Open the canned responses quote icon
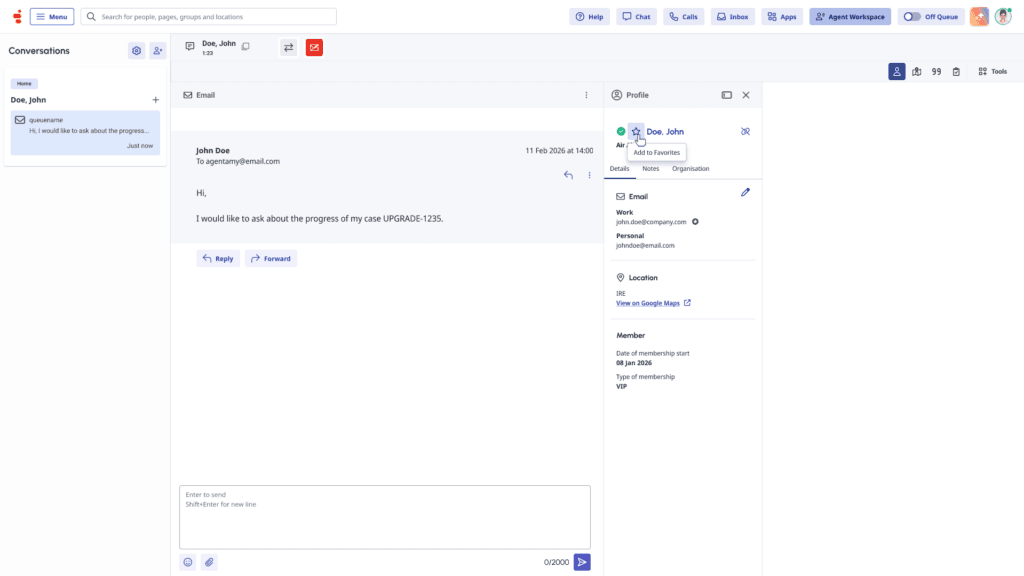1024x576 pixels. [936, 71]
